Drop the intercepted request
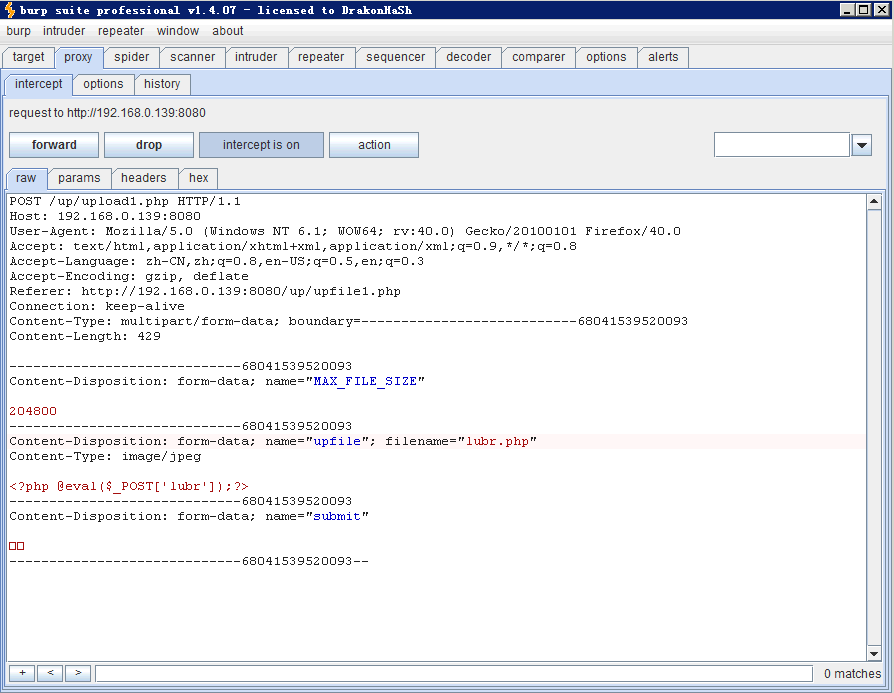The height and width of the screenshot is (693, 894). click(149, 145)
